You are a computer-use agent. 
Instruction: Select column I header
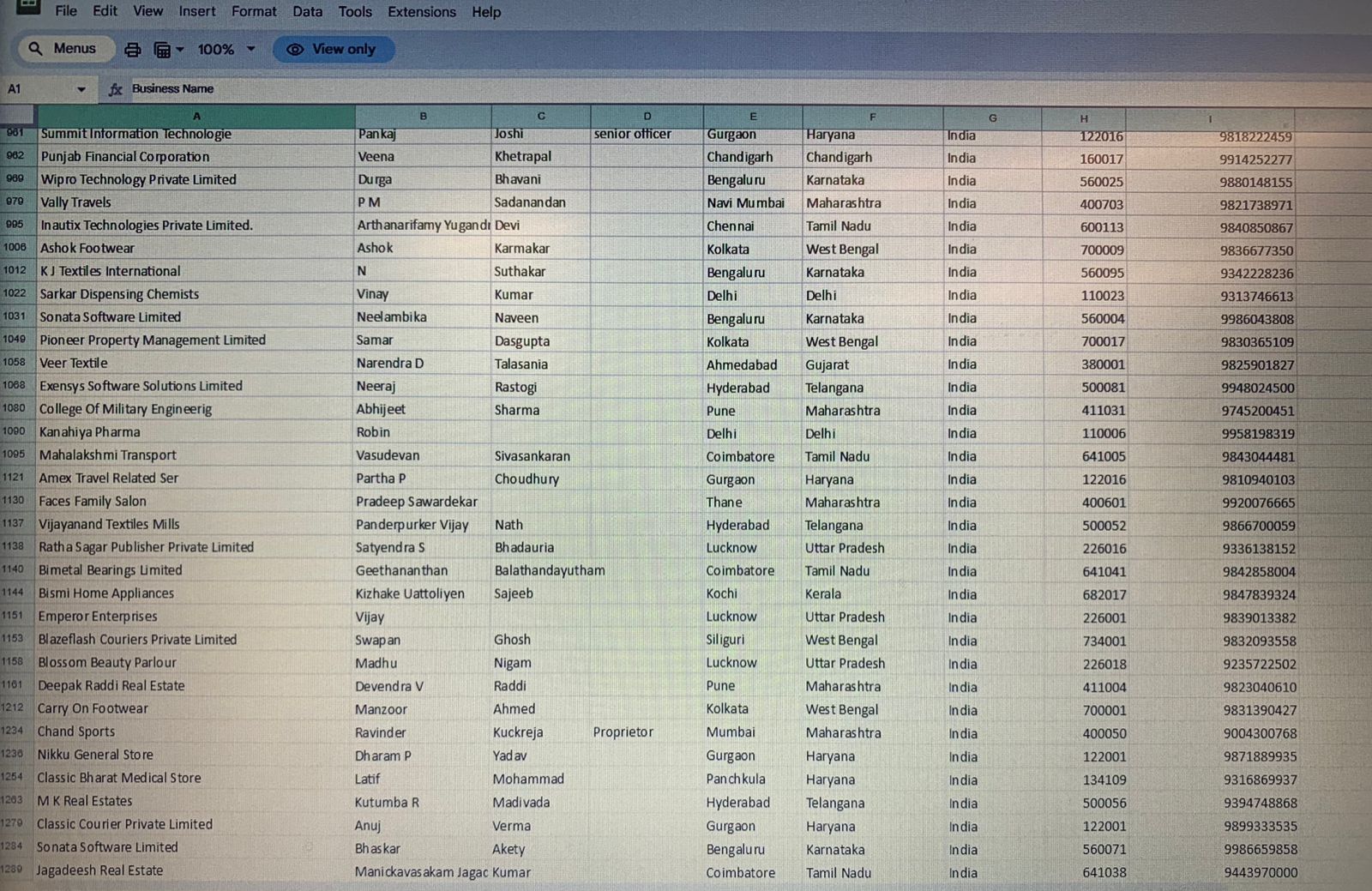pos(1210,119)
